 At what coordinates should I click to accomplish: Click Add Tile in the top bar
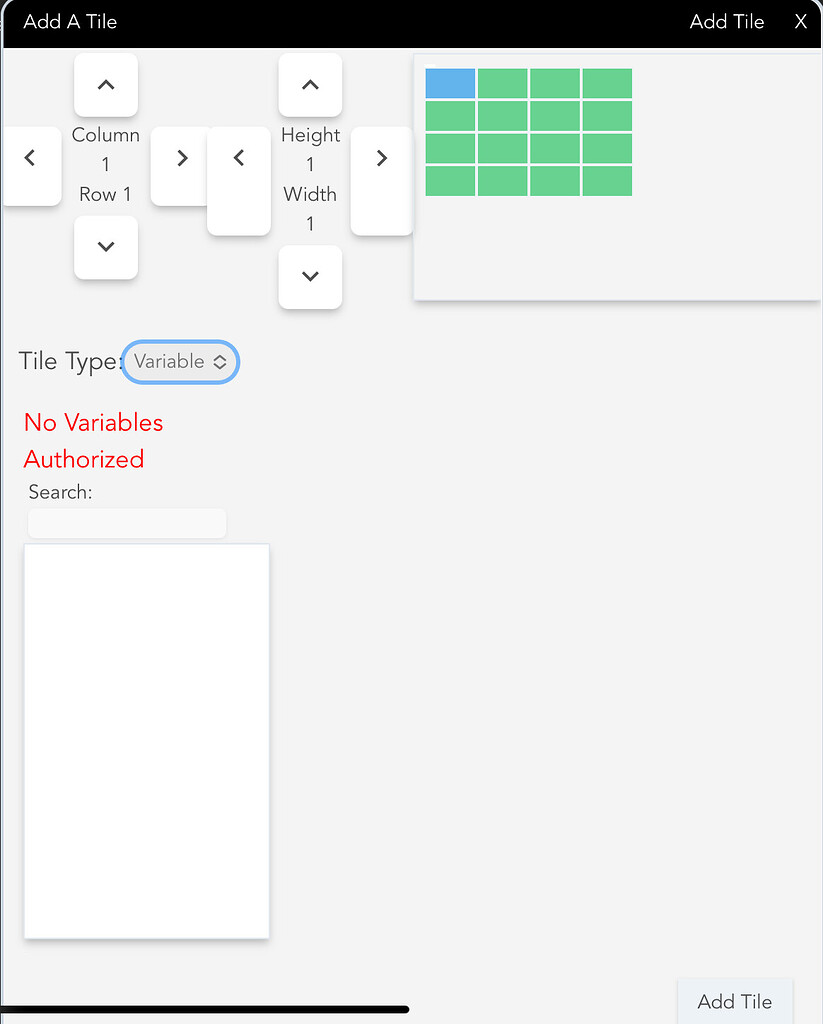tap(727, 21)
